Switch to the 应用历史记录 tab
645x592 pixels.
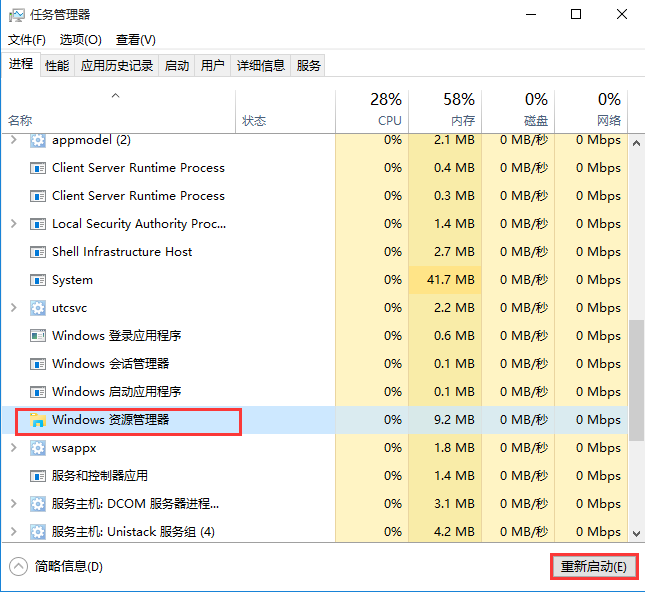click(116, 65)
